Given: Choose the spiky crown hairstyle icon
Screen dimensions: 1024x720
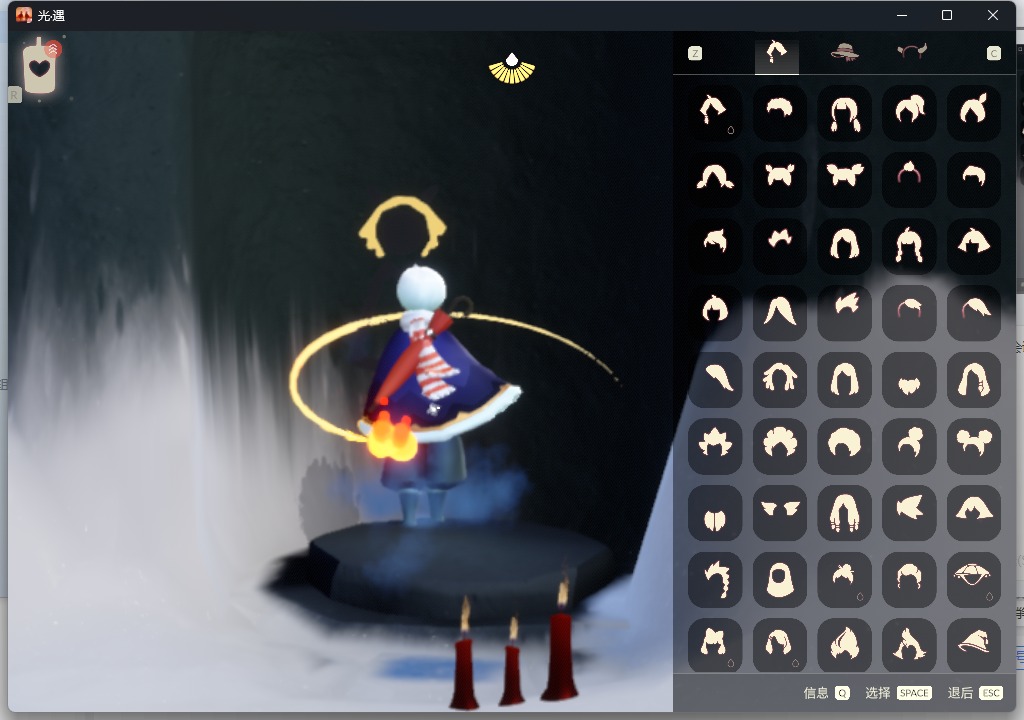Looking at the screenshot, I should [x=714, y=446].
